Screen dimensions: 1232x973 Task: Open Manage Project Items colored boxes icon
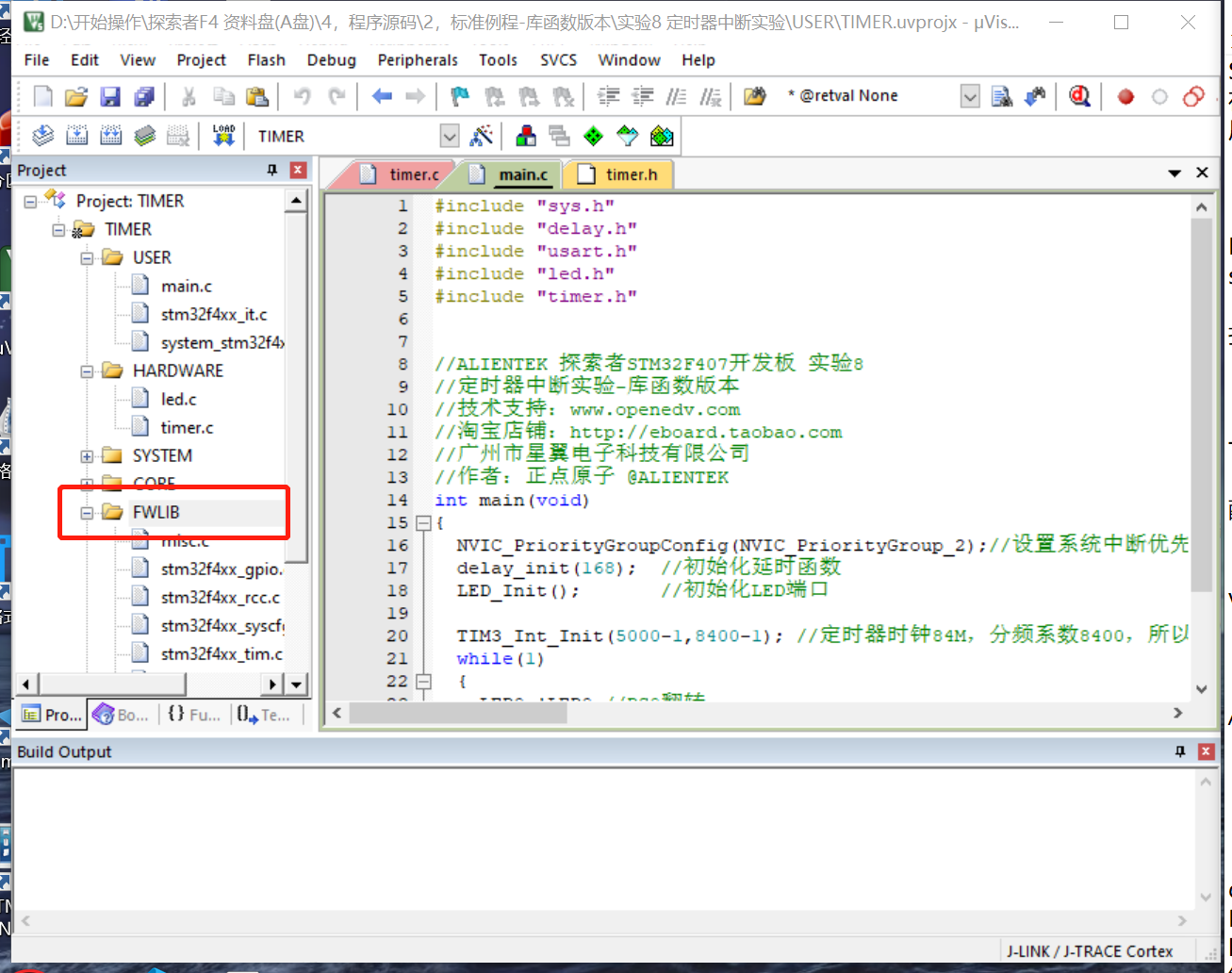tap(526, 137)
